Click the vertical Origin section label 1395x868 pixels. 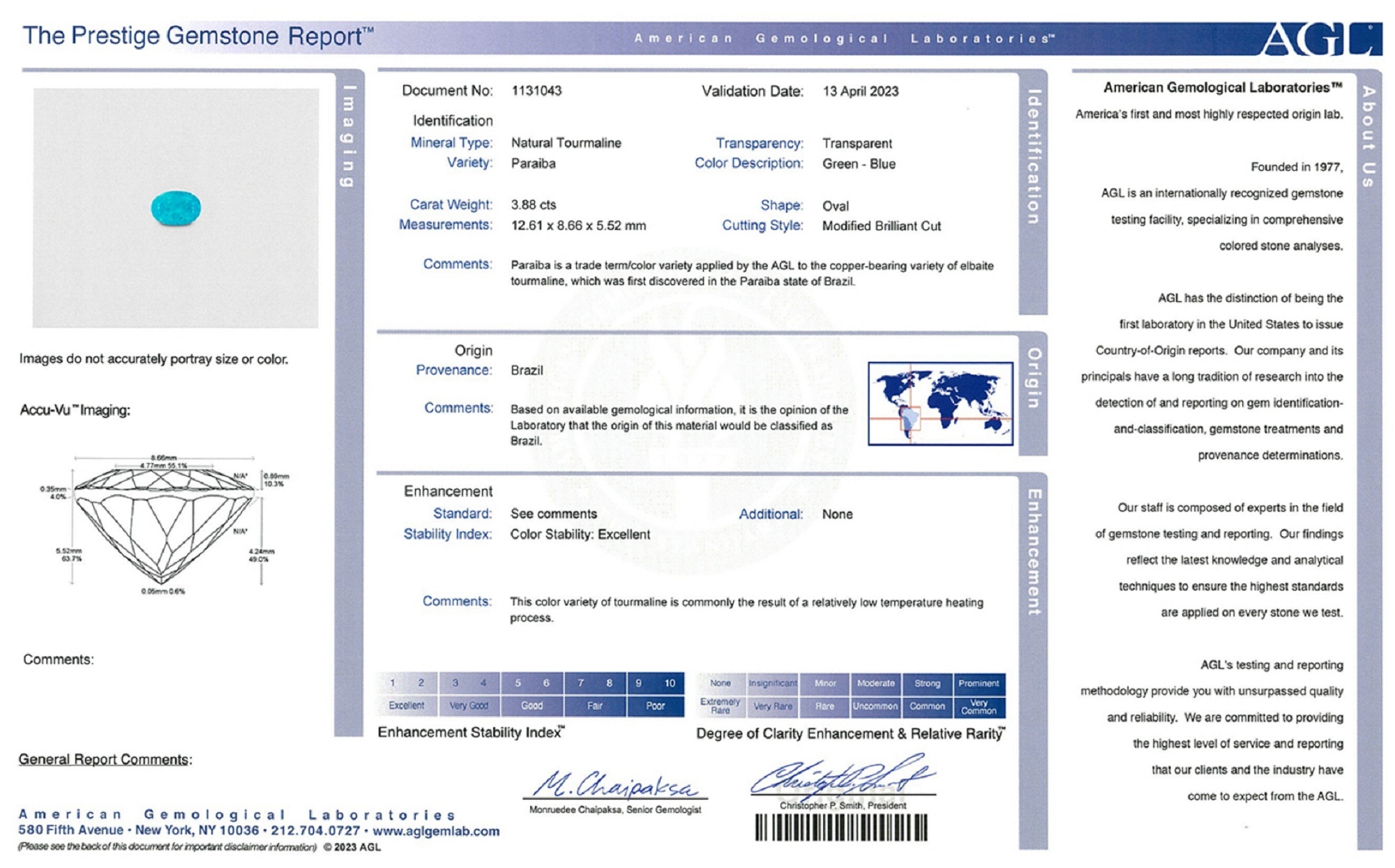(x=1034, y=378)
